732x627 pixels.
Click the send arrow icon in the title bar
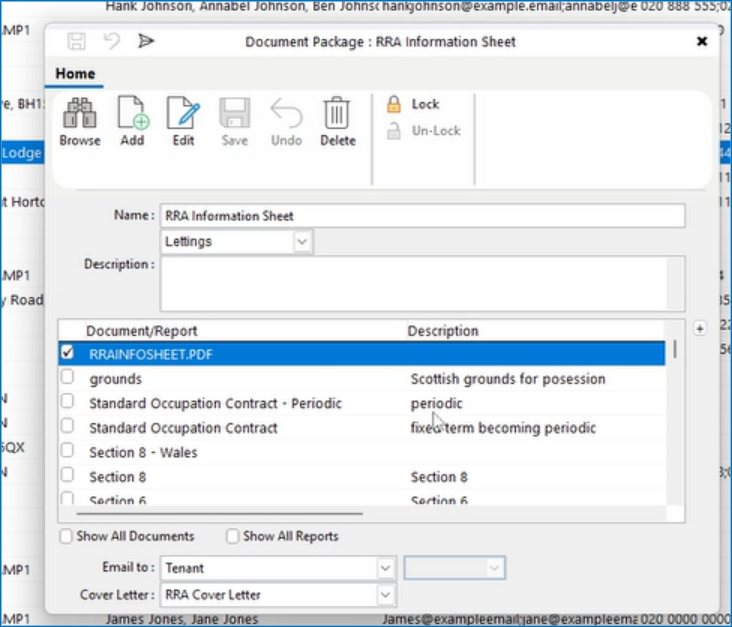[x=146, y=41]
